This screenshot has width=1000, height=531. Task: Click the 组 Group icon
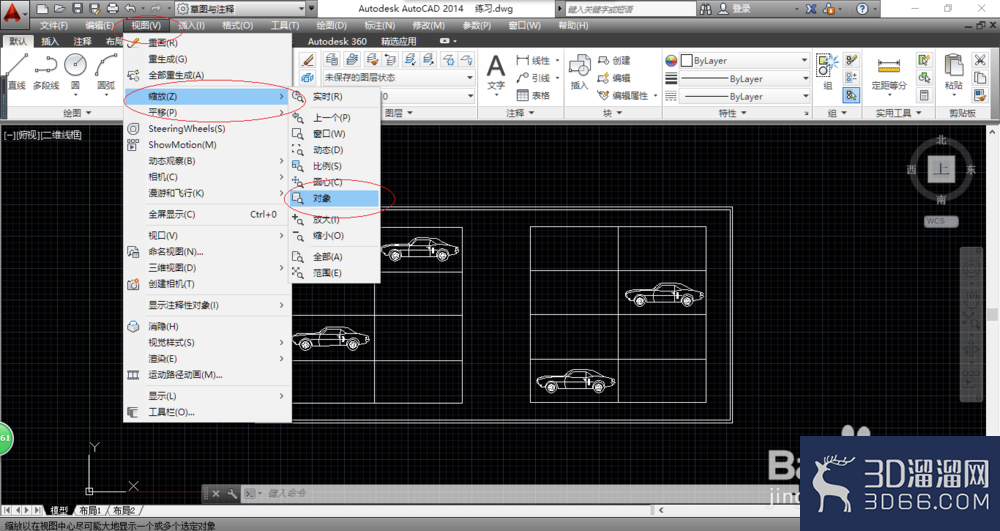pyautogui.click(x=827, y=71)
